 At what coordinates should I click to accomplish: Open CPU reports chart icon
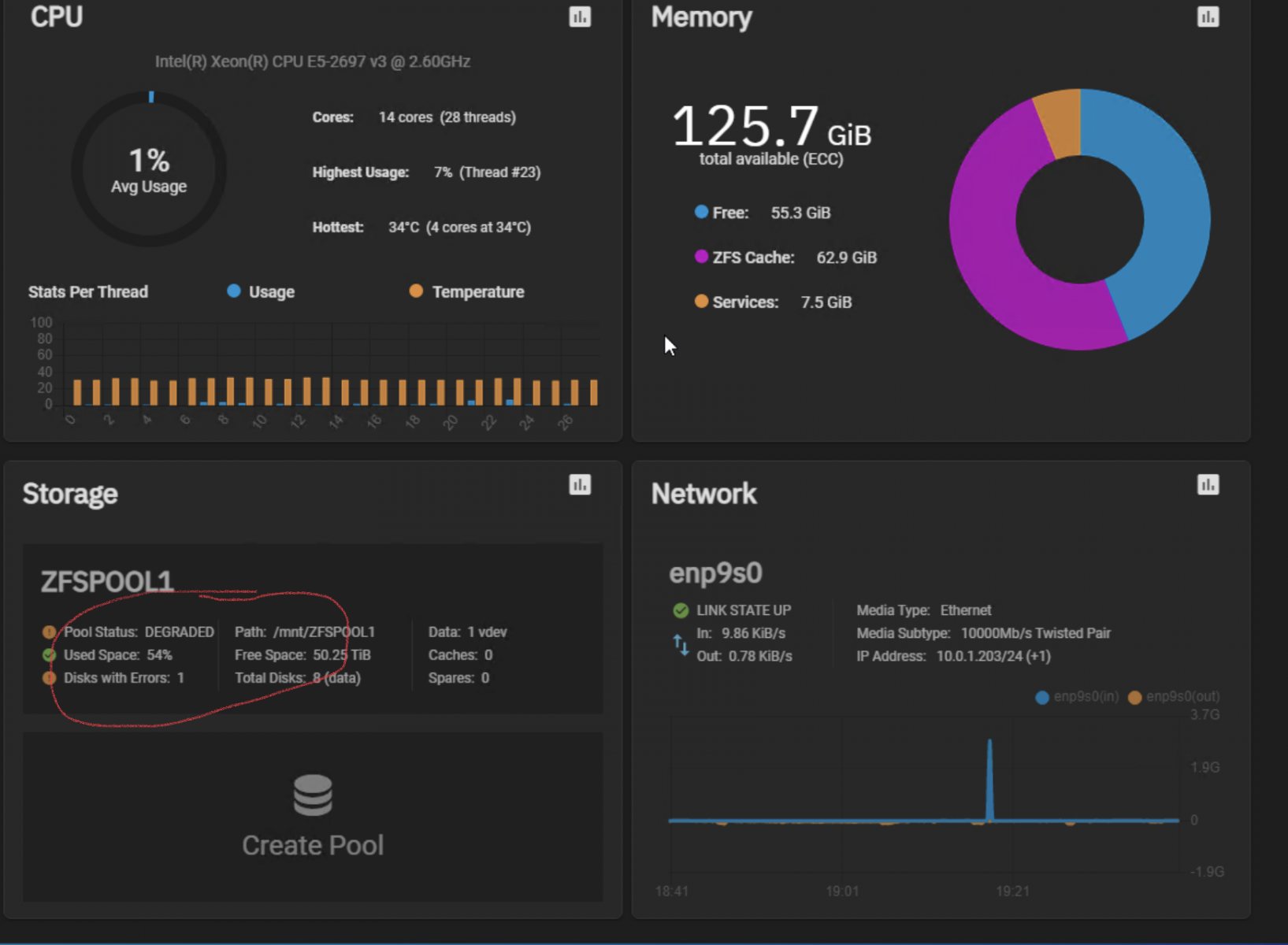(580, 17)
